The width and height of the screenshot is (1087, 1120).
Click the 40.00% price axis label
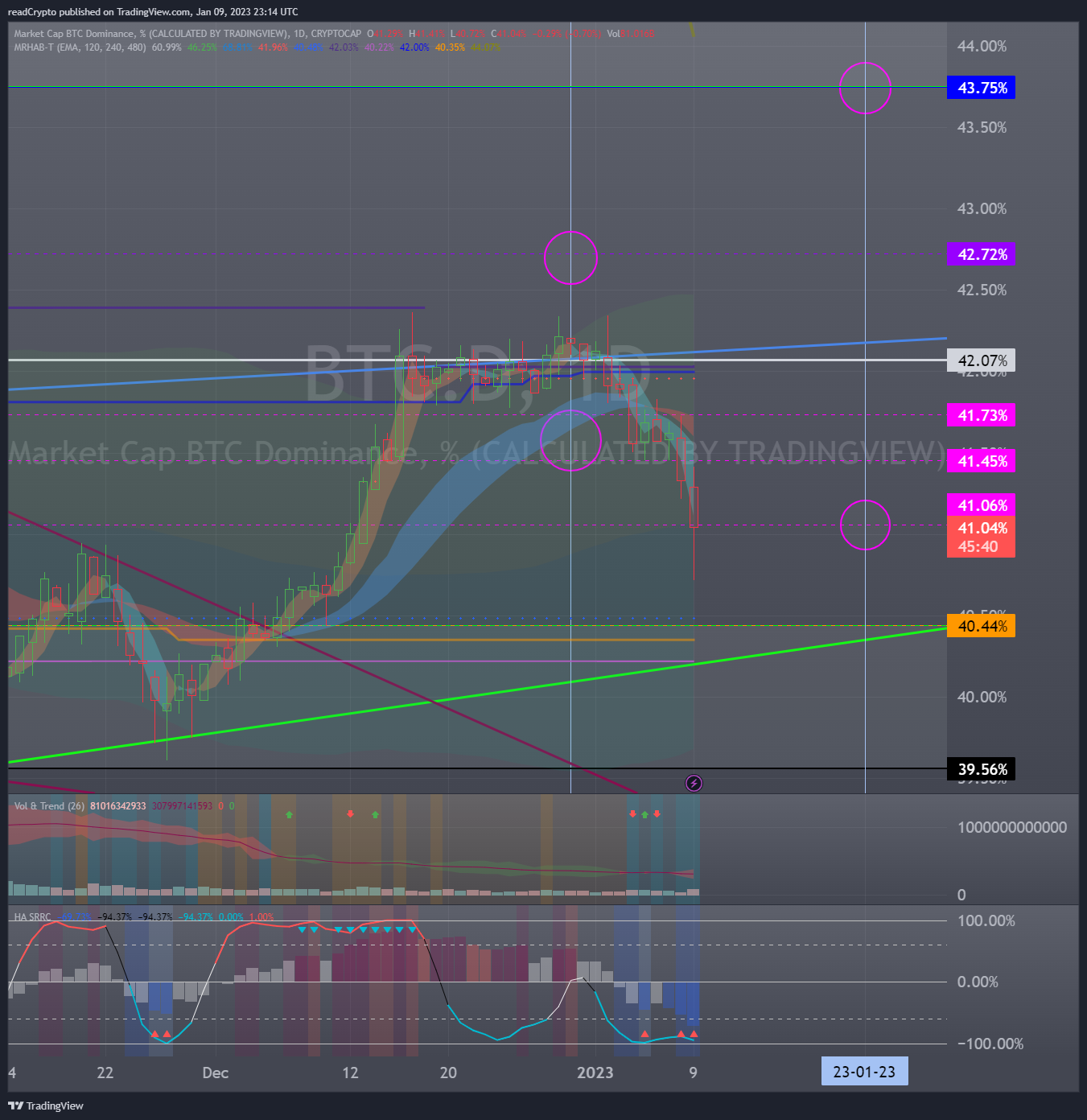(982, 697)
